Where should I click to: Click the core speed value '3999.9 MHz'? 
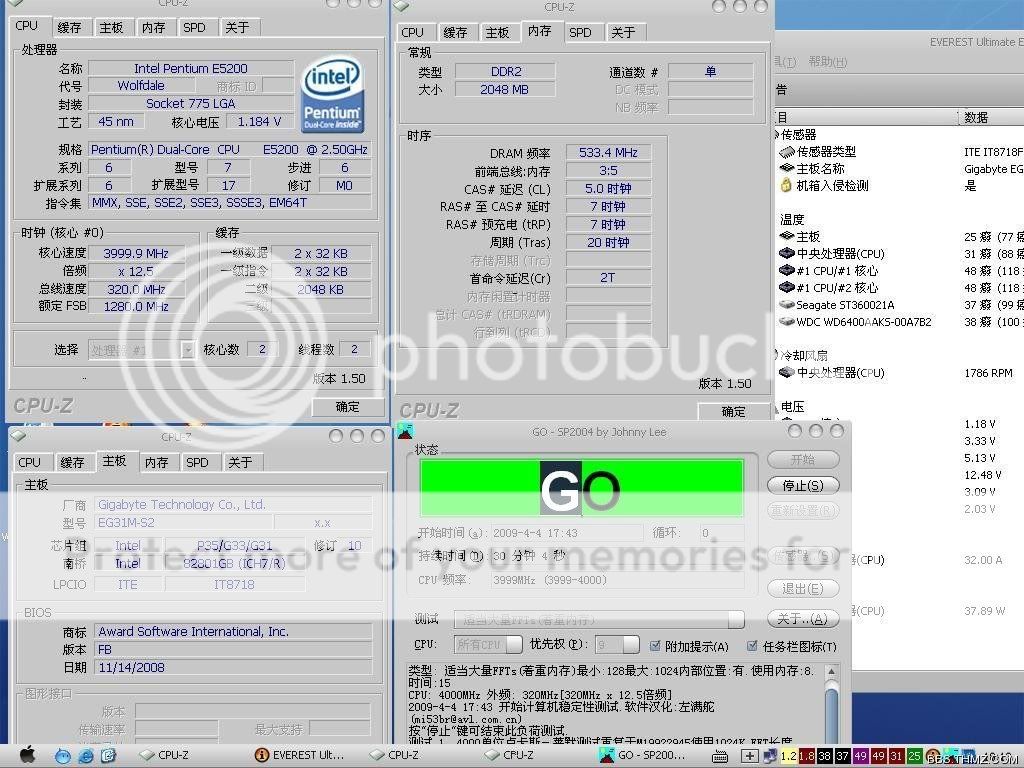point(136,253)
